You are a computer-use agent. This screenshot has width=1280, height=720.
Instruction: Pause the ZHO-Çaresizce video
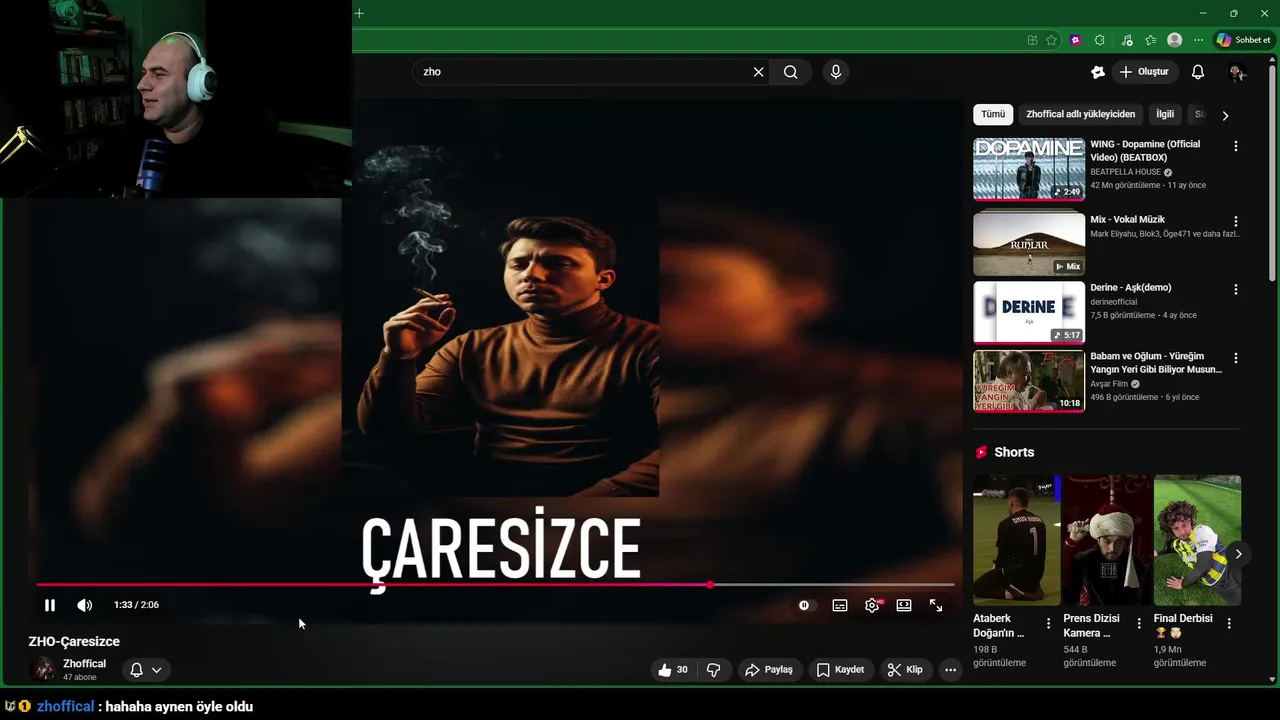[50, 605]
